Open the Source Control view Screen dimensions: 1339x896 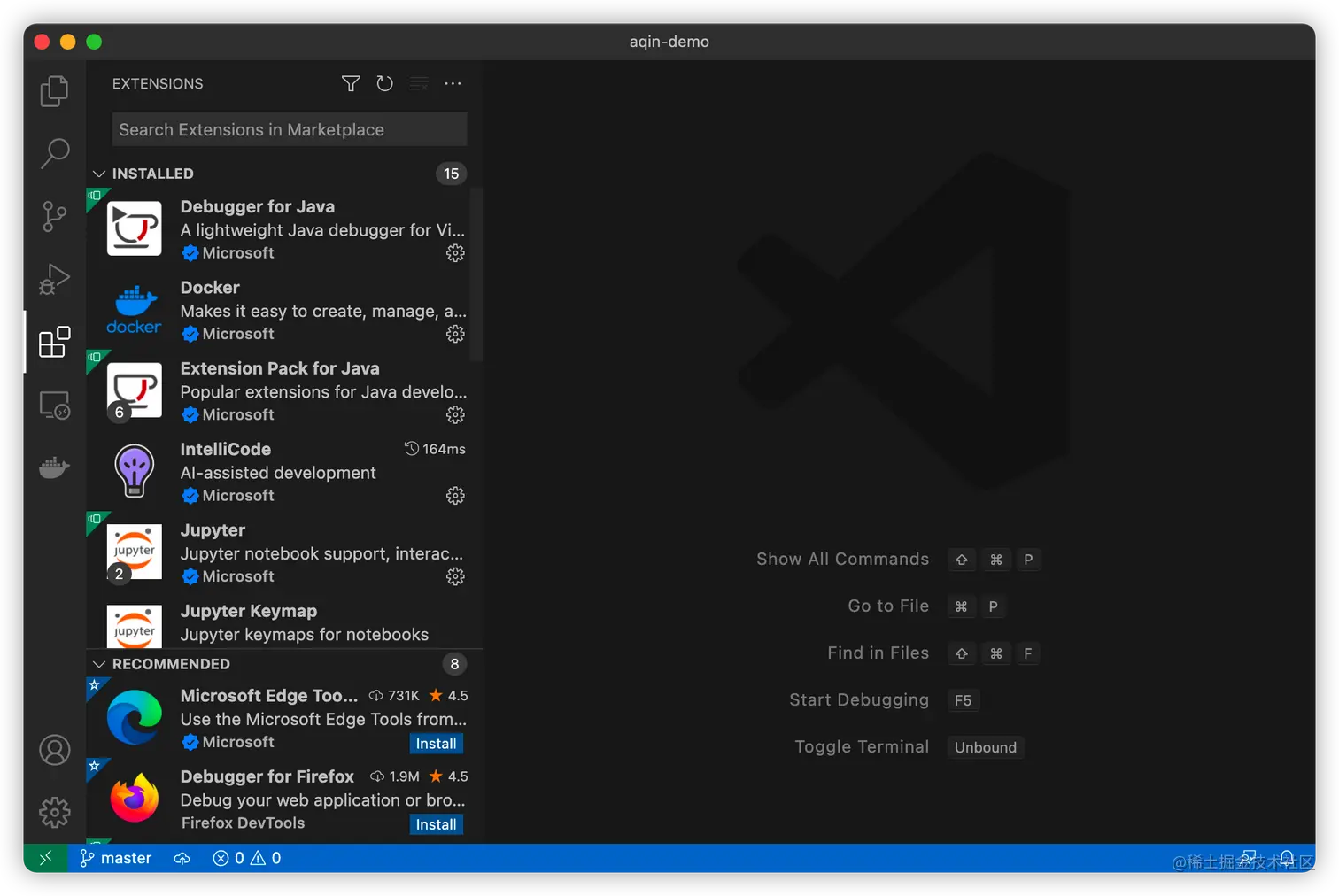click(x=54, y=216)
